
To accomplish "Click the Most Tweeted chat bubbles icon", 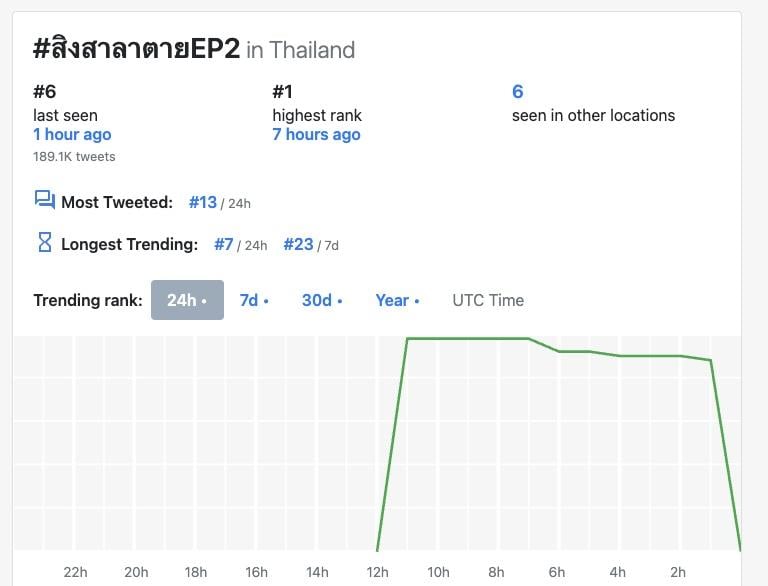I will click(44, 201).
